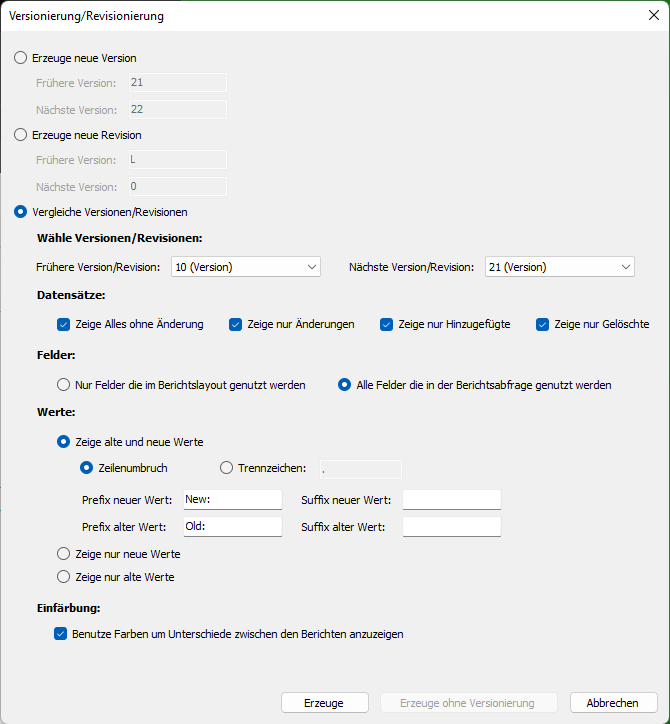Image resolution: width=670 pixels, height=724 pixels.
Task: Close the Versionierung/Revisionierung dialog
Action: click(653, 16)
